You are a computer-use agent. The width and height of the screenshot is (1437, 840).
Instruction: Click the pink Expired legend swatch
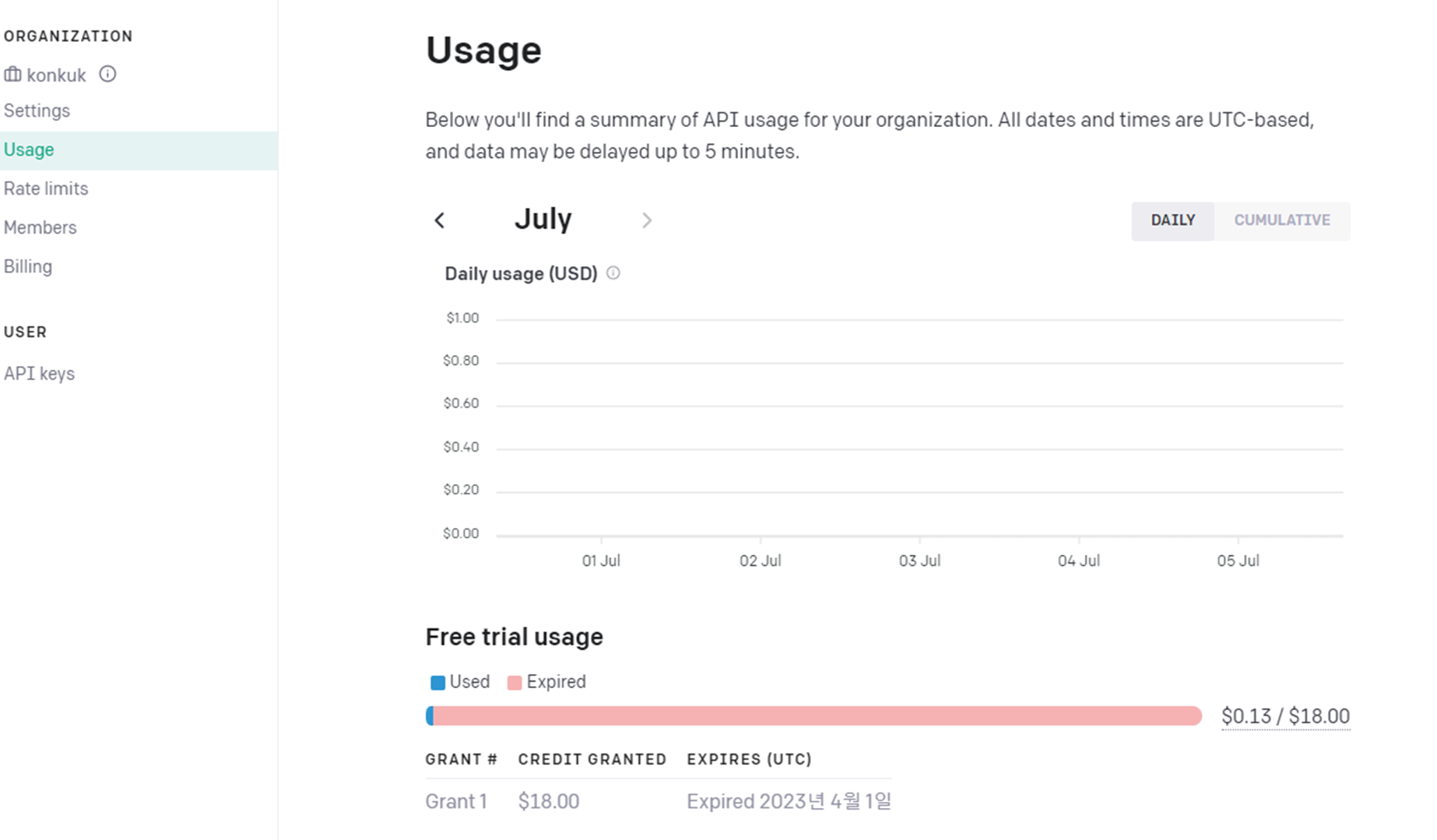click(x=514, y=683)
